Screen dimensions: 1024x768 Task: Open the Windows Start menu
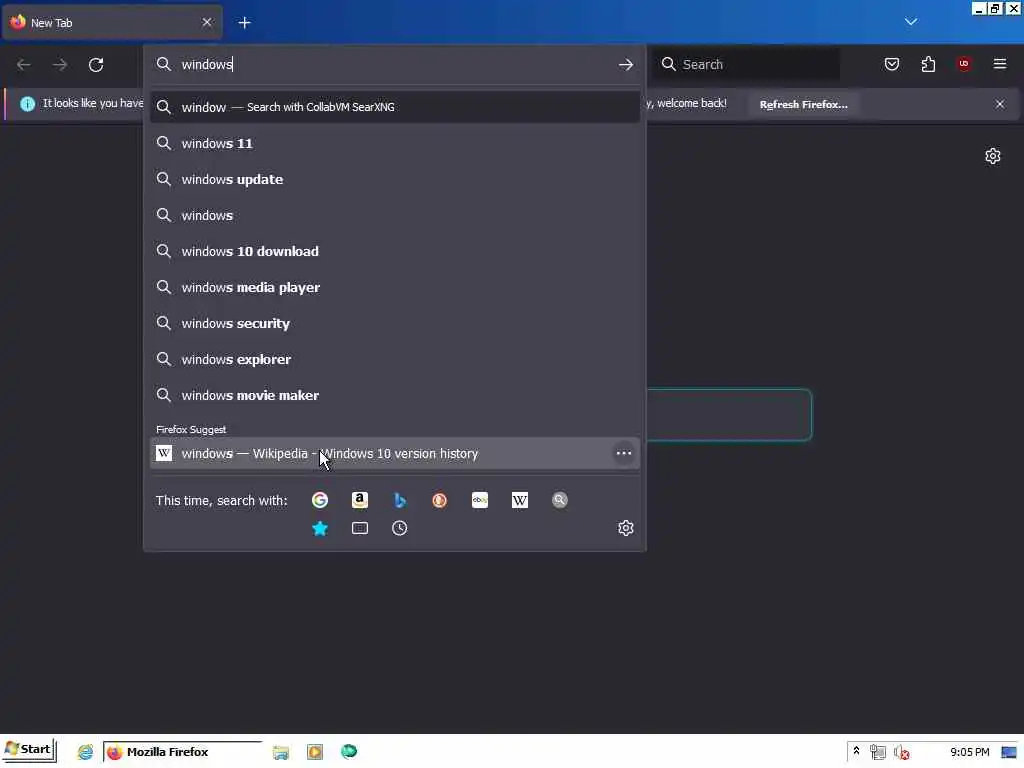click(29, 750)
